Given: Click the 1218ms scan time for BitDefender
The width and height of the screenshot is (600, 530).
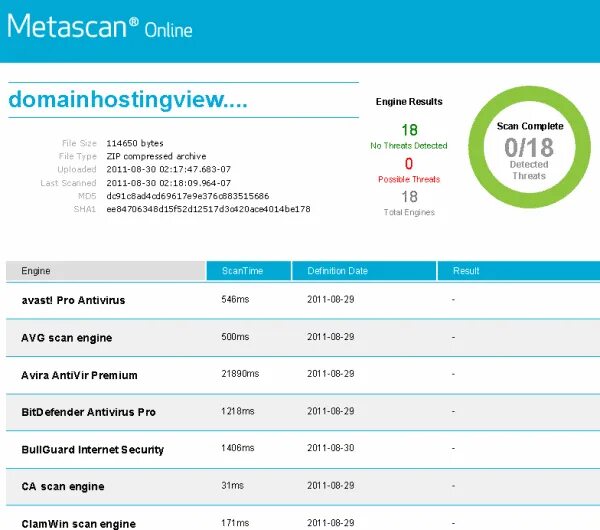Looking at the screenshot, I should coord(237,411).
